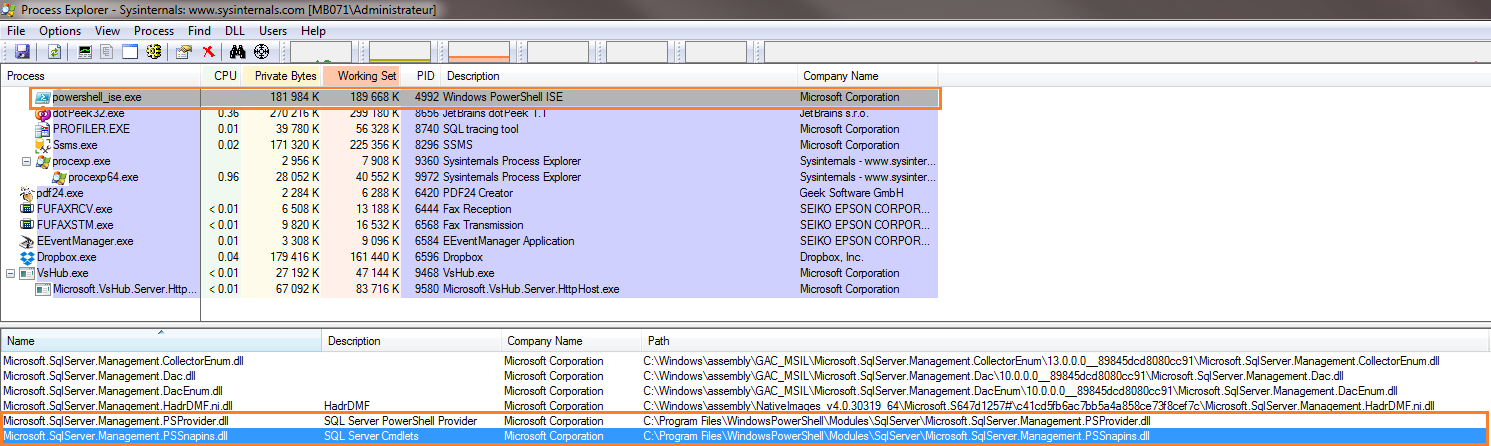
Task: Click the 'PDF24 Creator' description cell
Action: pyautogui.click(x=477, y=193)
